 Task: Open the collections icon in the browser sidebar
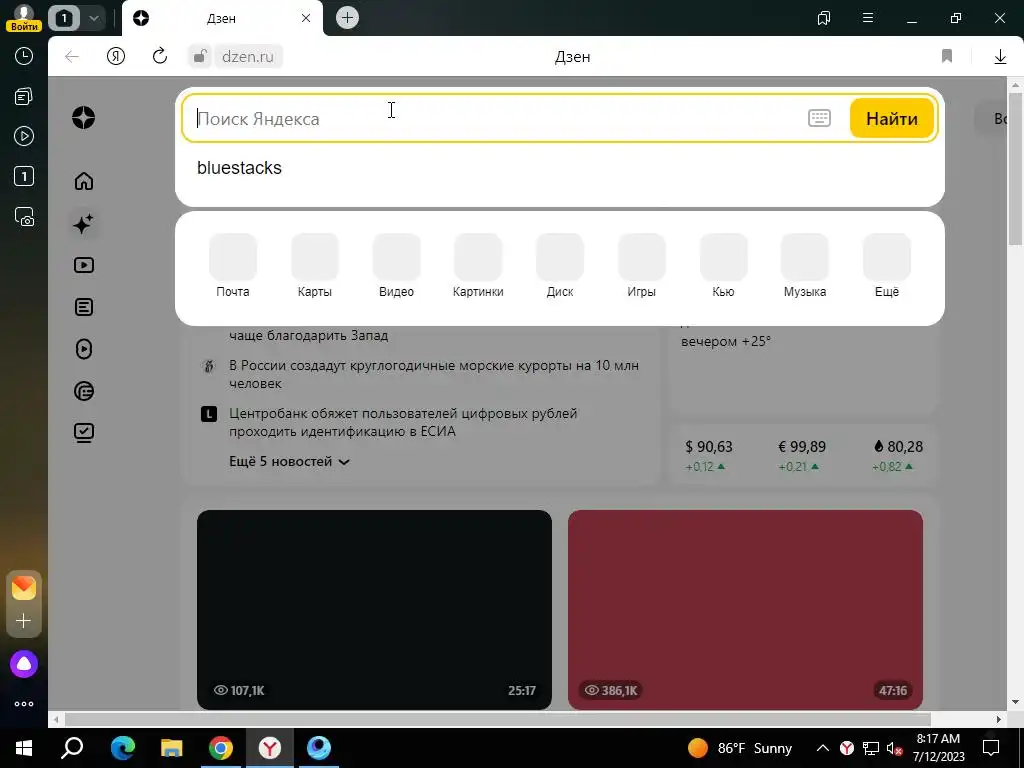coord(24,97)
